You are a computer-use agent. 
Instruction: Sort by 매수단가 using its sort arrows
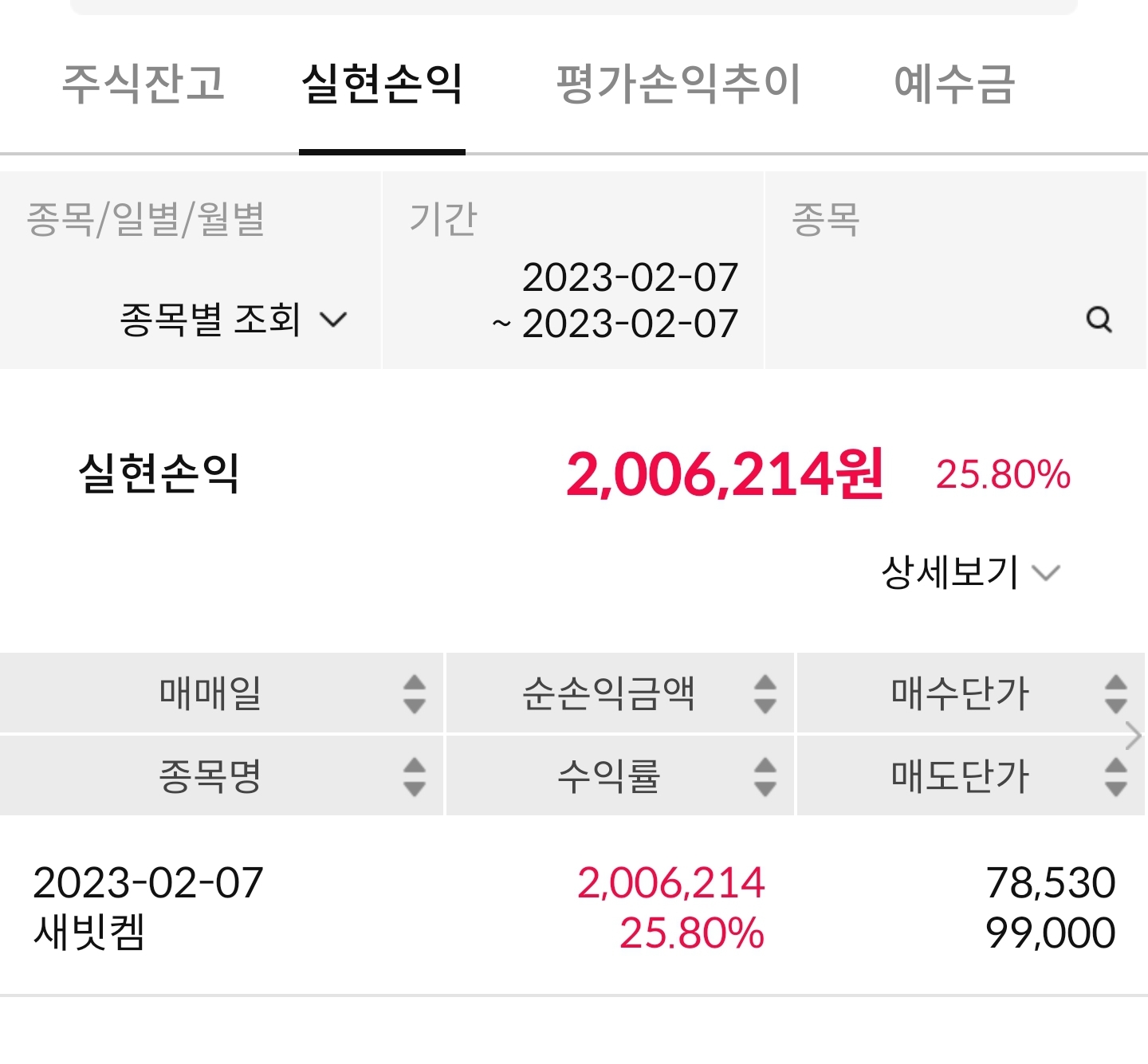tap(1116, 694)
